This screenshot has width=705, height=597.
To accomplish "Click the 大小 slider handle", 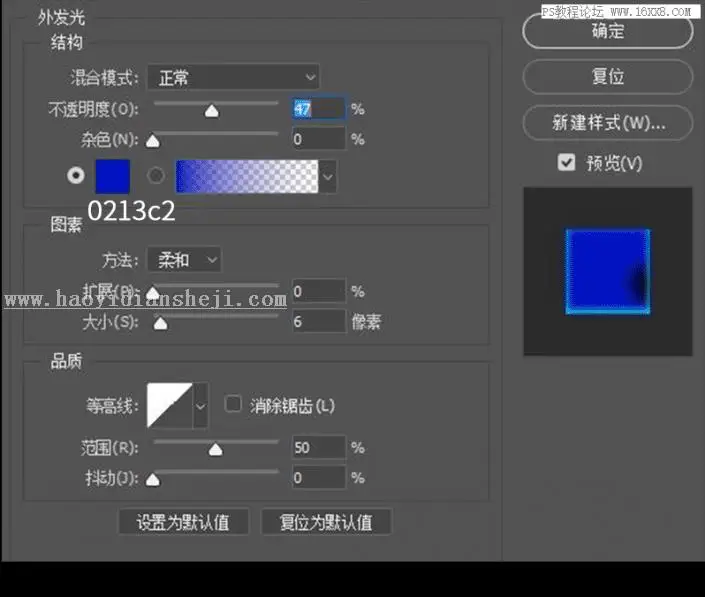I will (160, 323).
